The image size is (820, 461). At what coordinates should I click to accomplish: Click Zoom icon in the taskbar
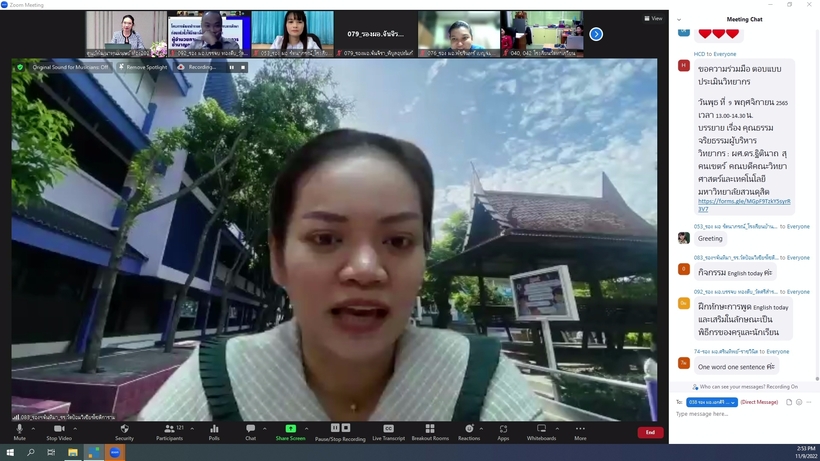pos(115,452)
